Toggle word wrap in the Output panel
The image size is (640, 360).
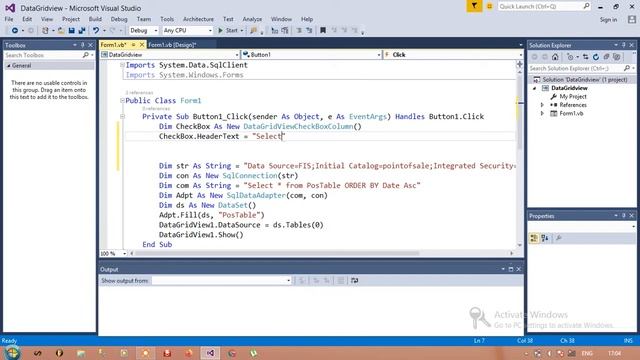354,280
